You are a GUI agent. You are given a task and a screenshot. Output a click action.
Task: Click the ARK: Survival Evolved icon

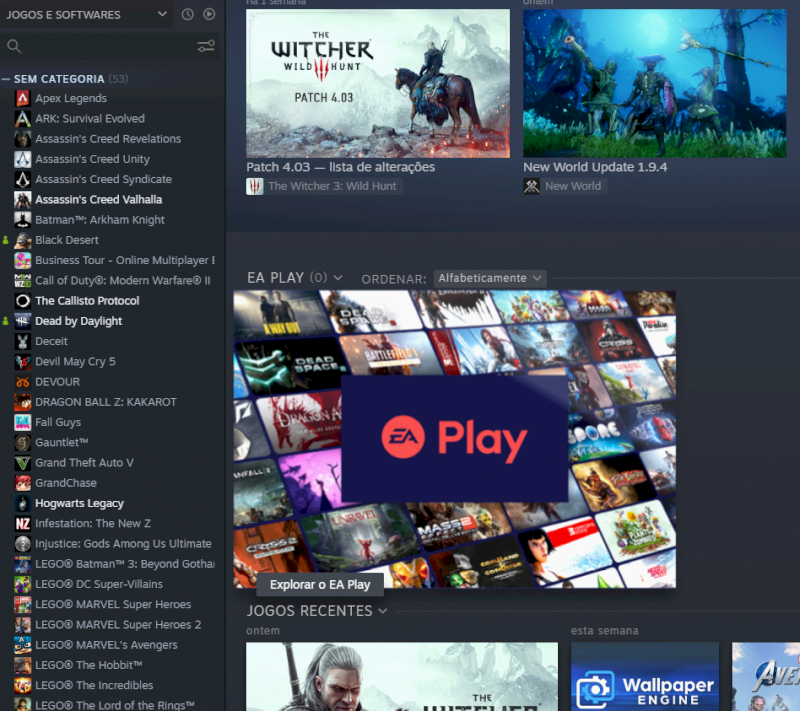coord(22,118)
